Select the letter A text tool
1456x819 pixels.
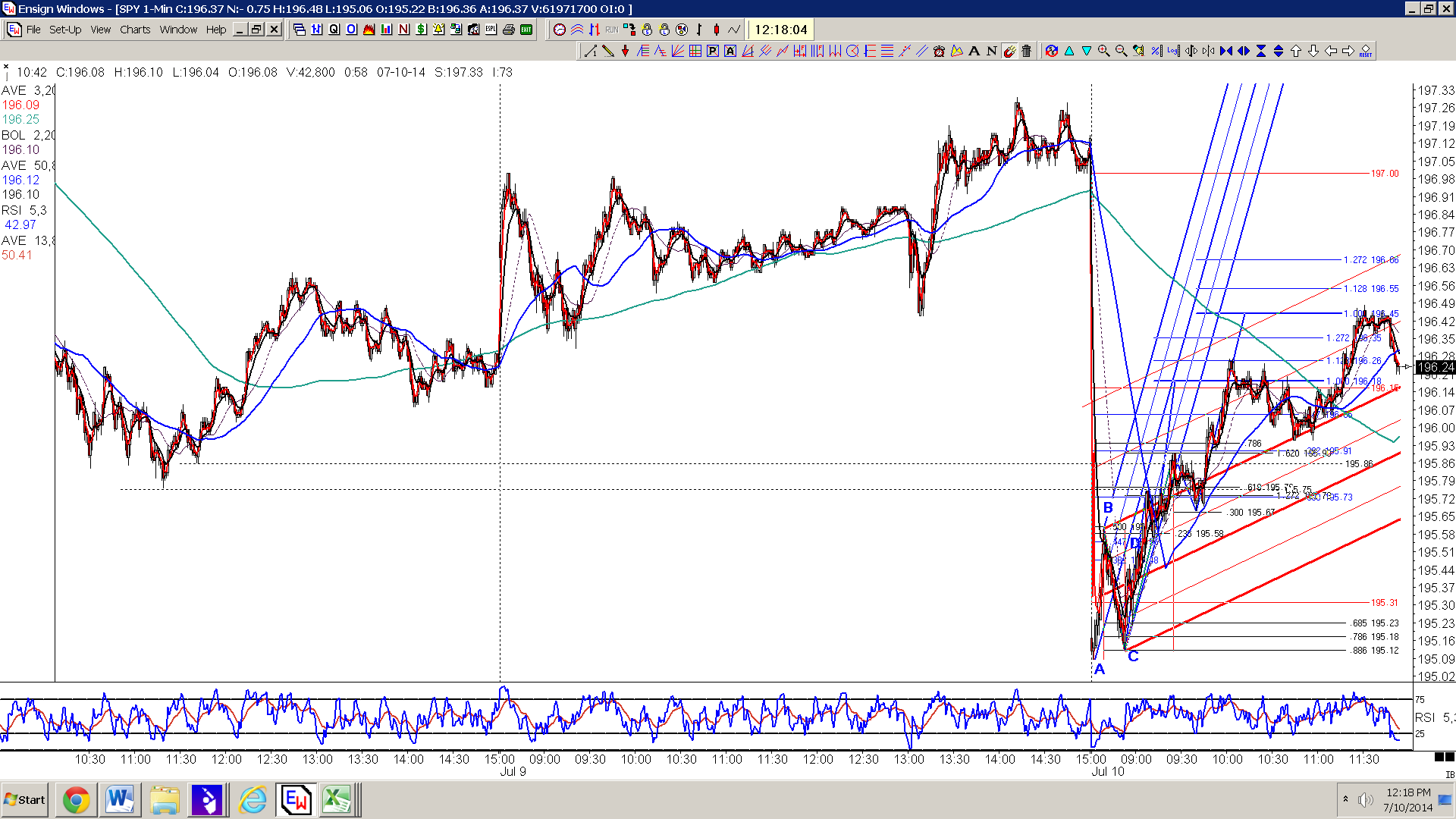click(974, 51)
